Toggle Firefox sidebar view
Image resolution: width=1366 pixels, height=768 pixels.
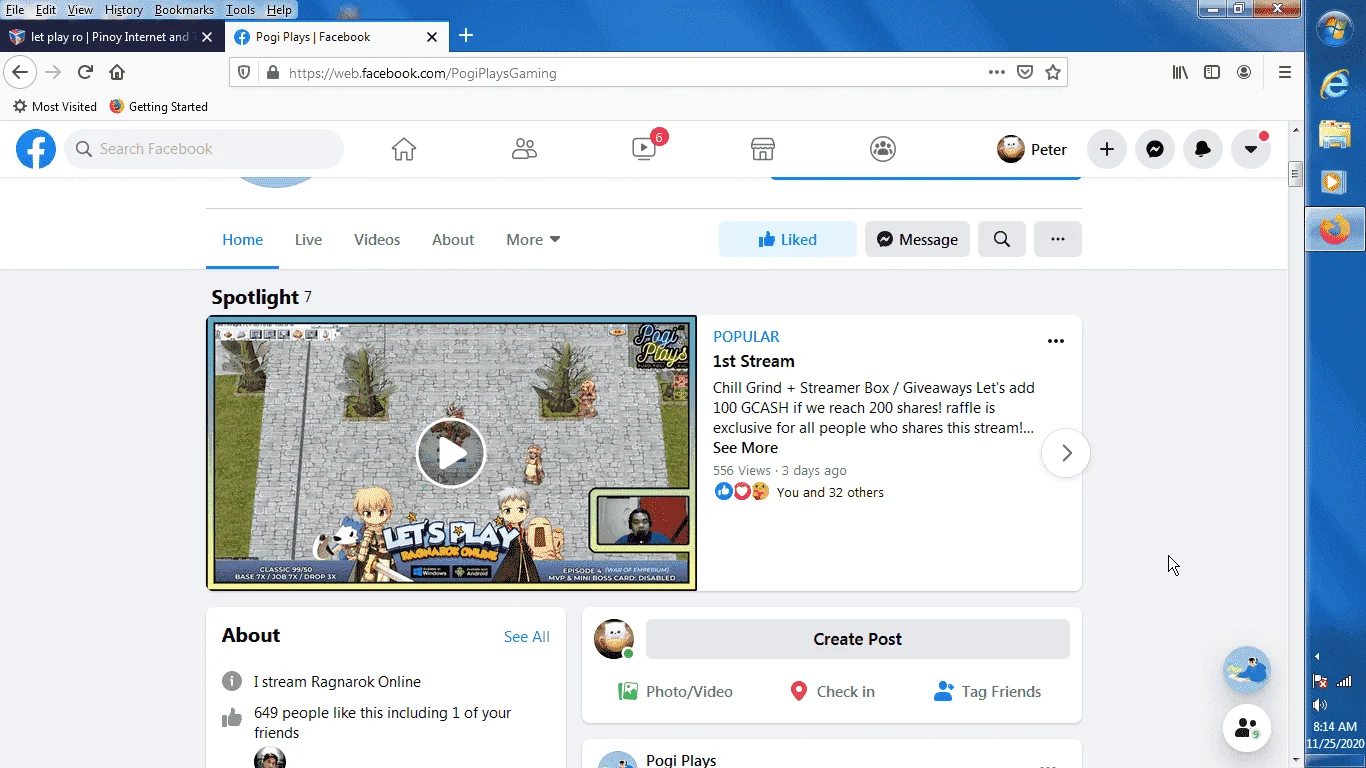pyautogui.click(x=1212, y=72)
